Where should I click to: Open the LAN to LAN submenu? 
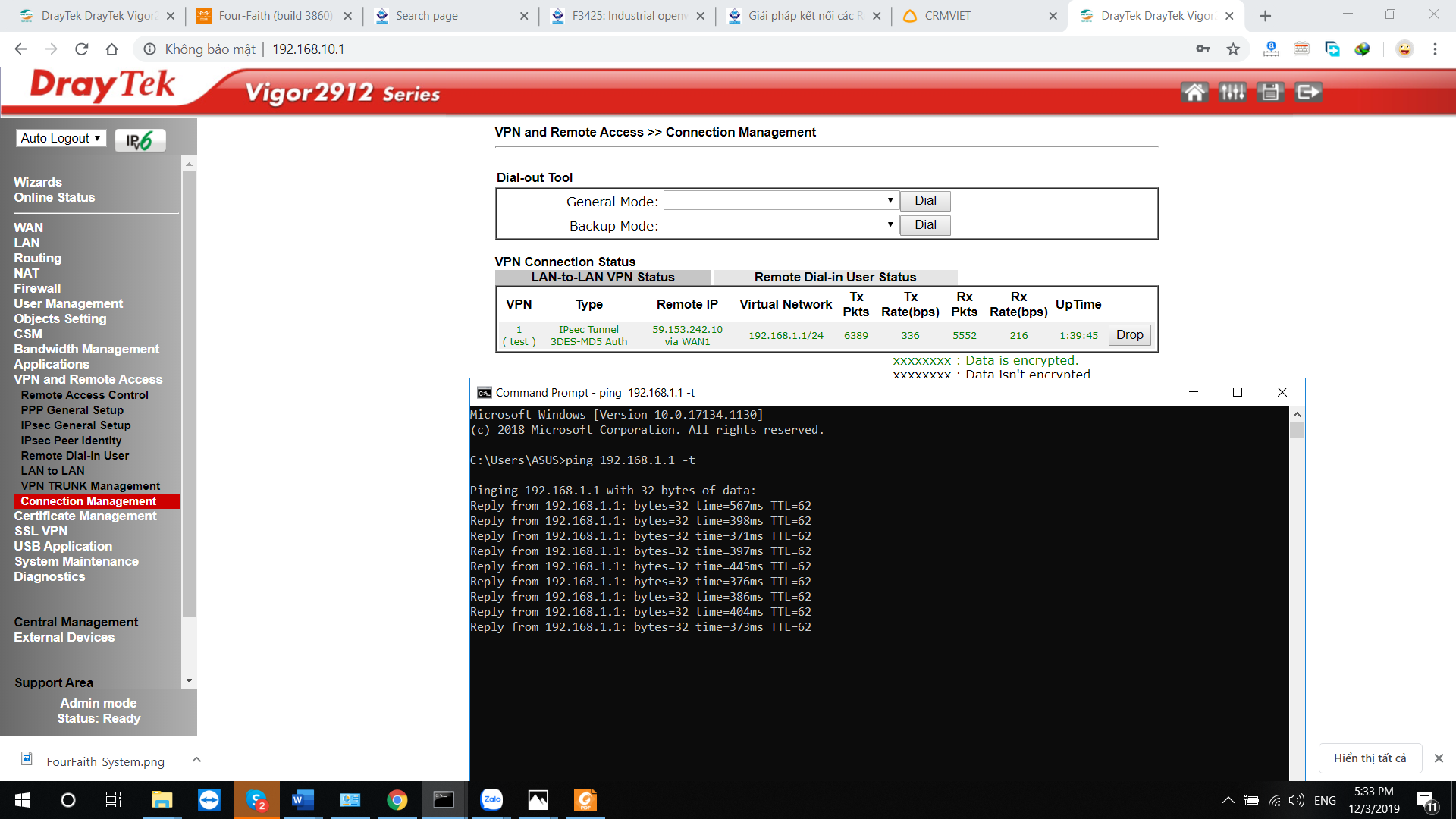(53, 471)
